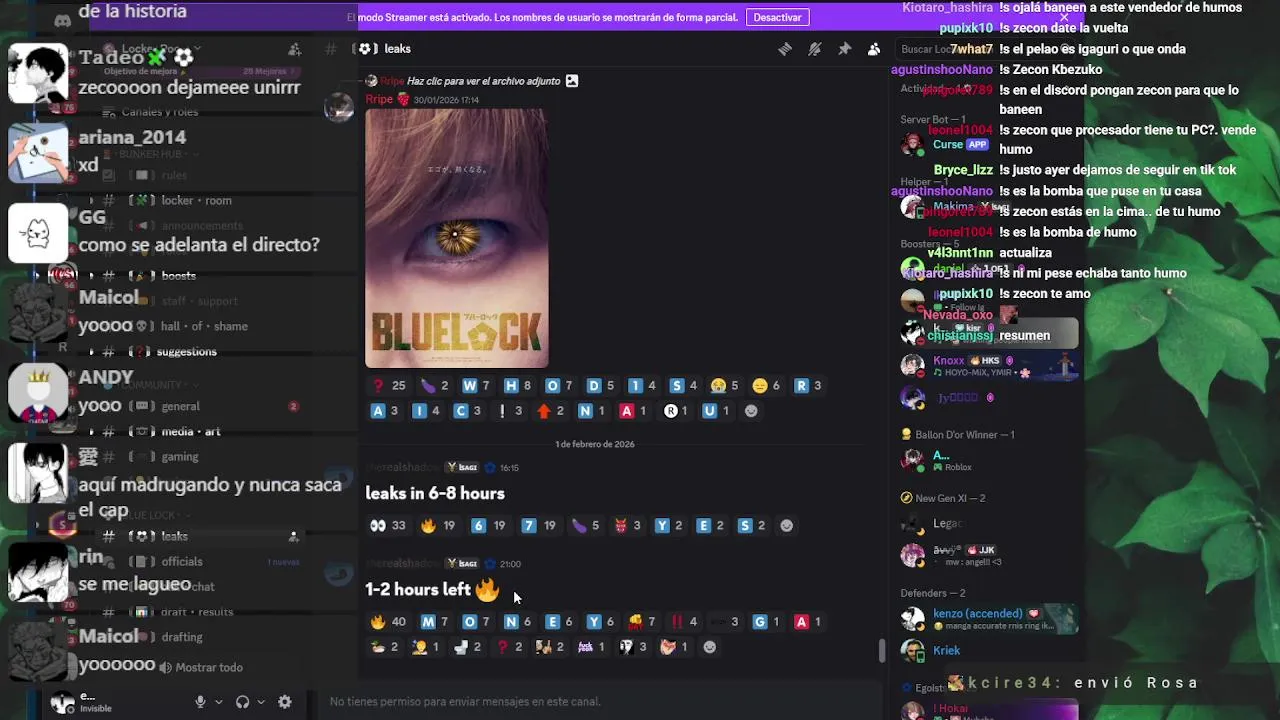Click the user avatar showing Invisible status
Viewport: 1280px width, 720px height.
(x=63, y=702)
